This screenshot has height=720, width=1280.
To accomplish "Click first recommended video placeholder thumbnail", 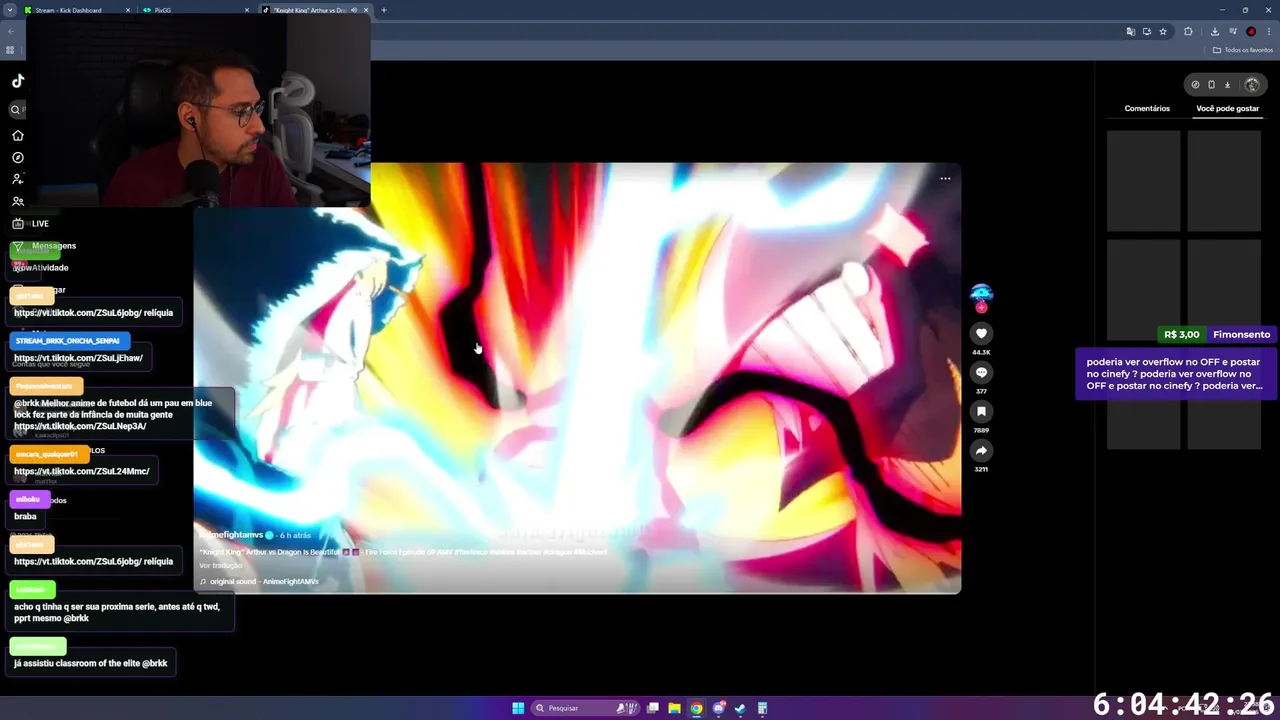I will (x=1143, y=181).
